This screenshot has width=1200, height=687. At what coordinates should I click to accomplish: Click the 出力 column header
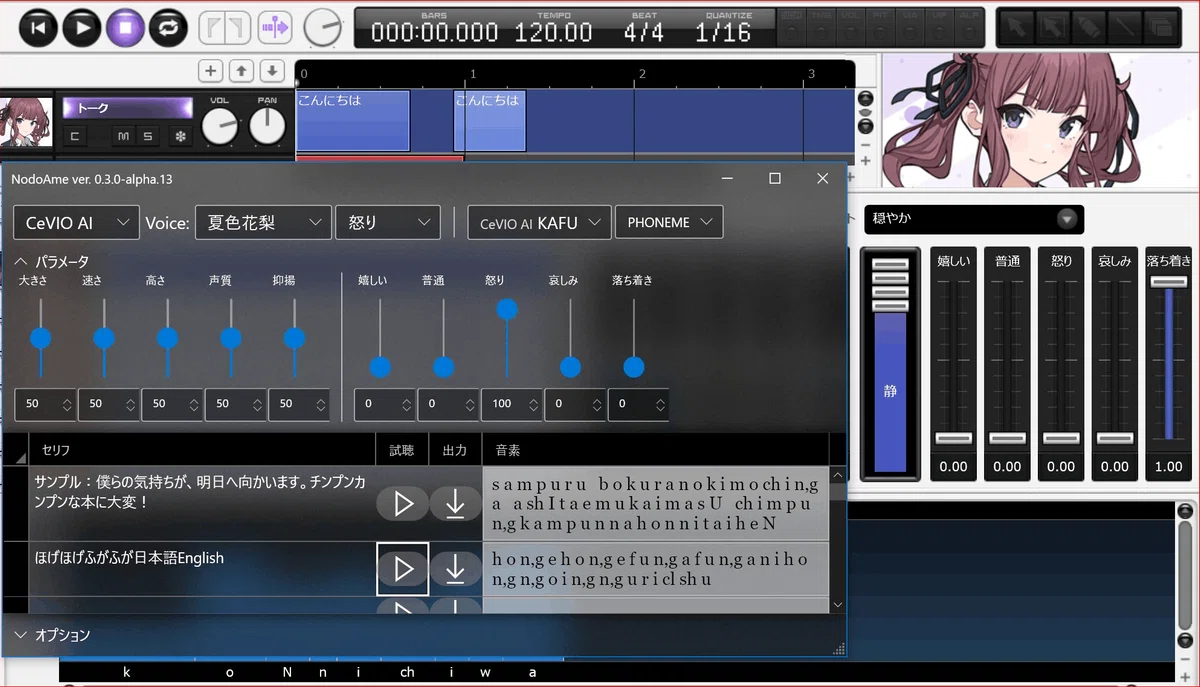(455, 450)
